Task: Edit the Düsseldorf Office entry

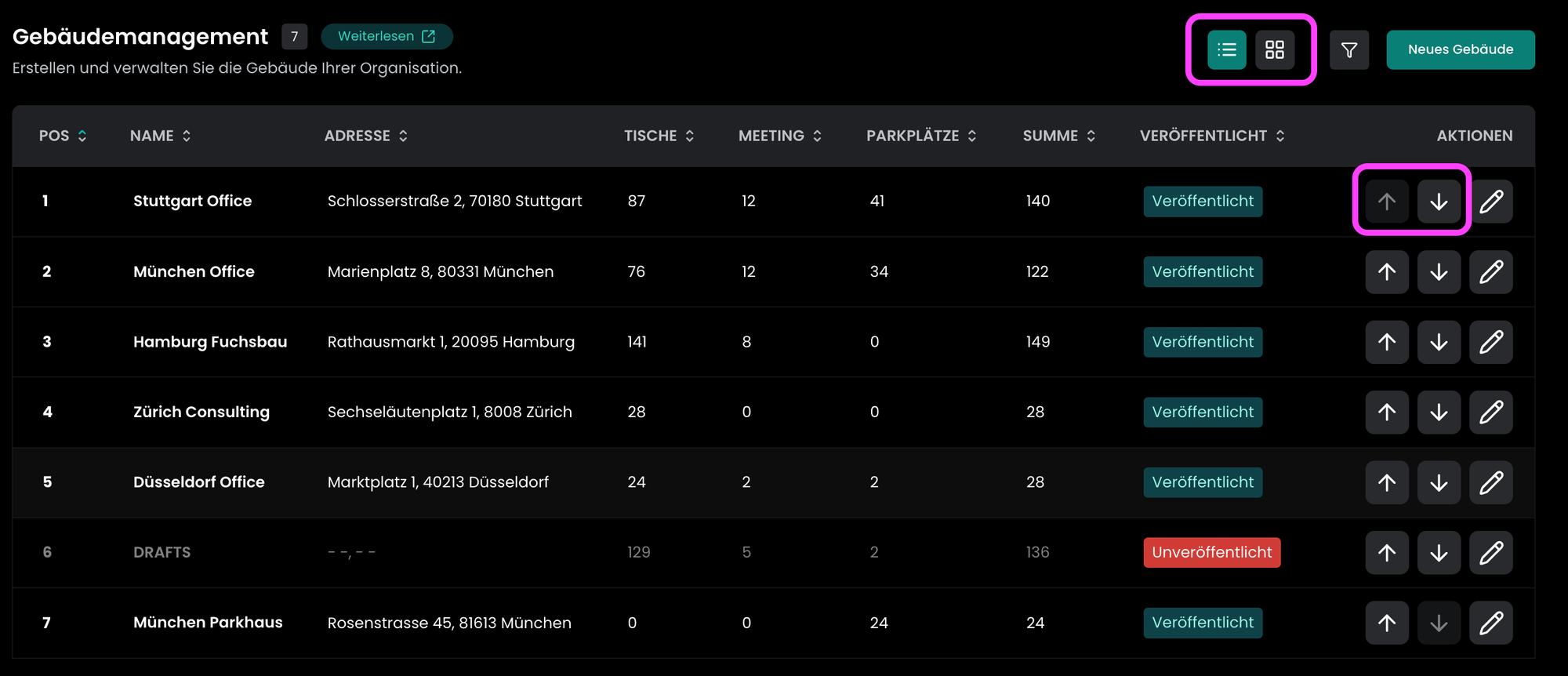Action: 1490,482
